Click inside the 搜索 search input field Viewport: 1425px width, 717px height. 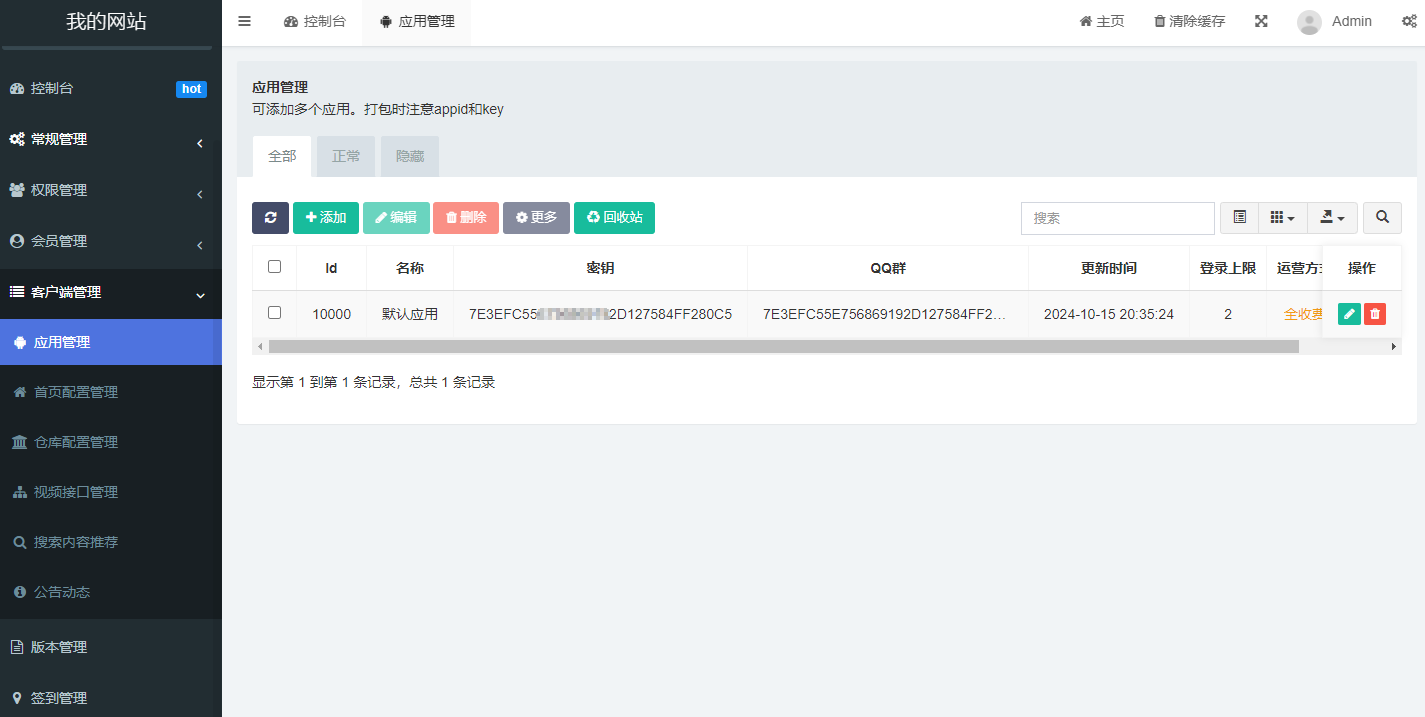click(1117, 217)
